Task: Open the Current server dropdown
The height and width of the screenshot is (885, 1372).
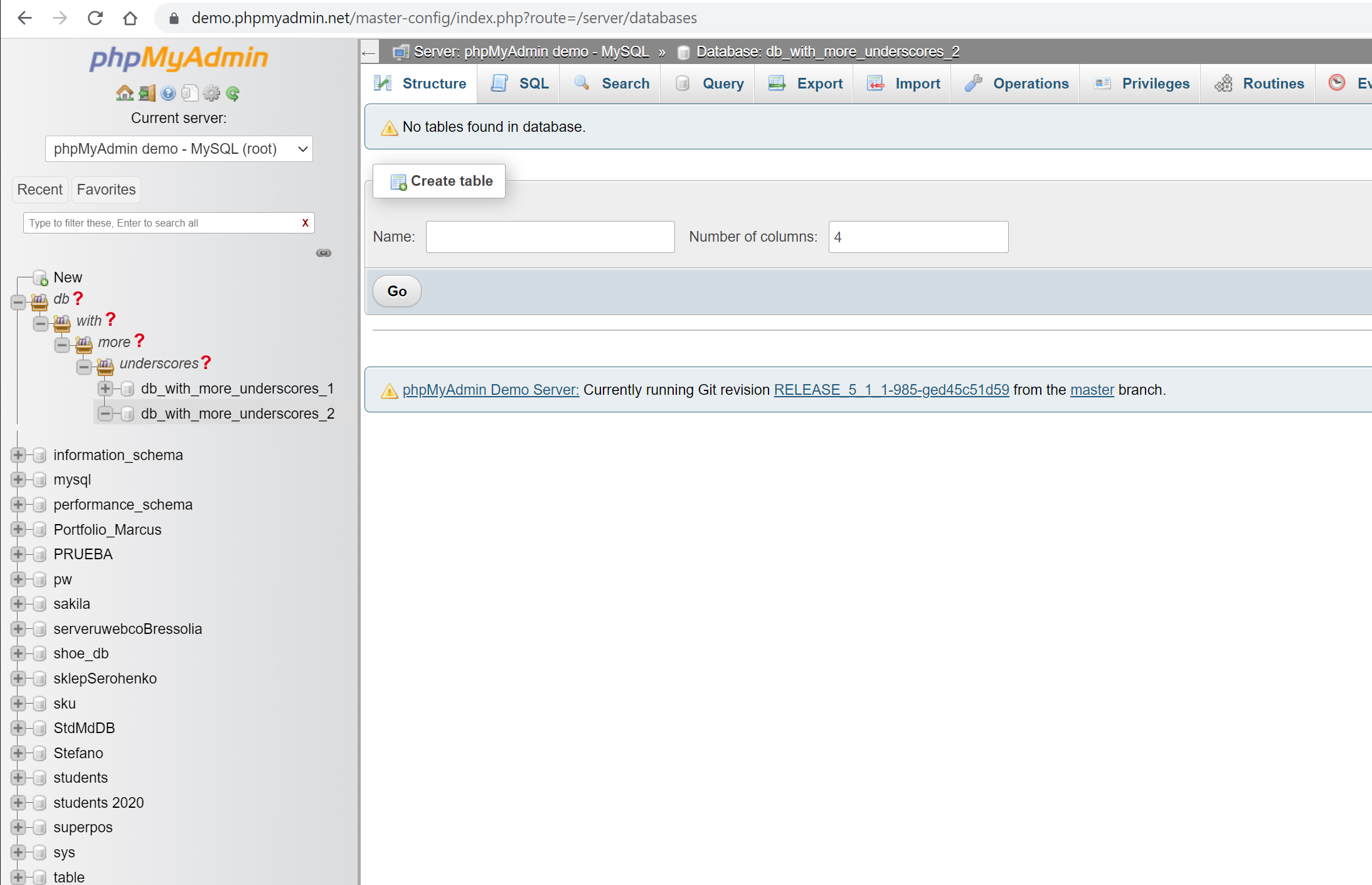Action: (x=178, y=149)
